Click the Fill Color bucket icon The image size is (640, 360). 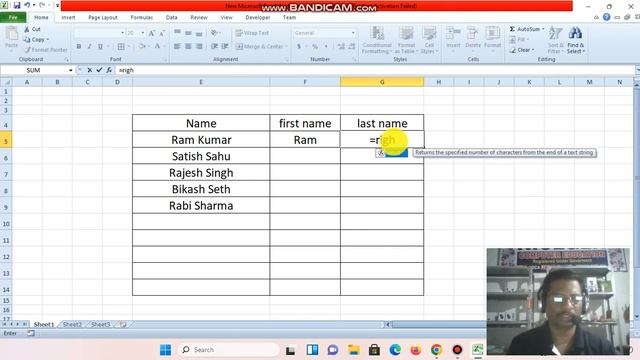[142, 46]
